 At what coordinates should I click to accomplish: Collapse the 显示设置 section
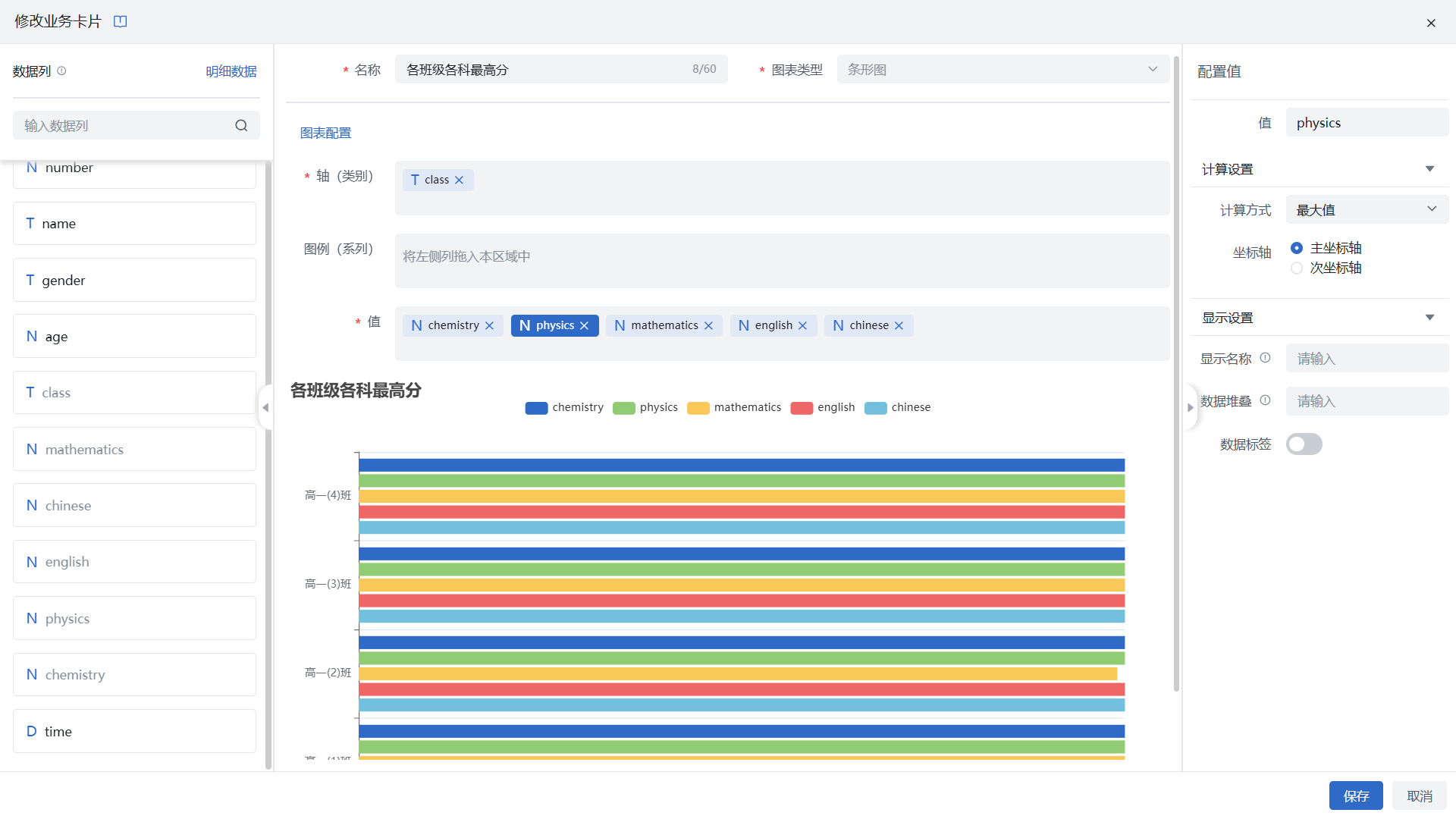coord(1429,318)
